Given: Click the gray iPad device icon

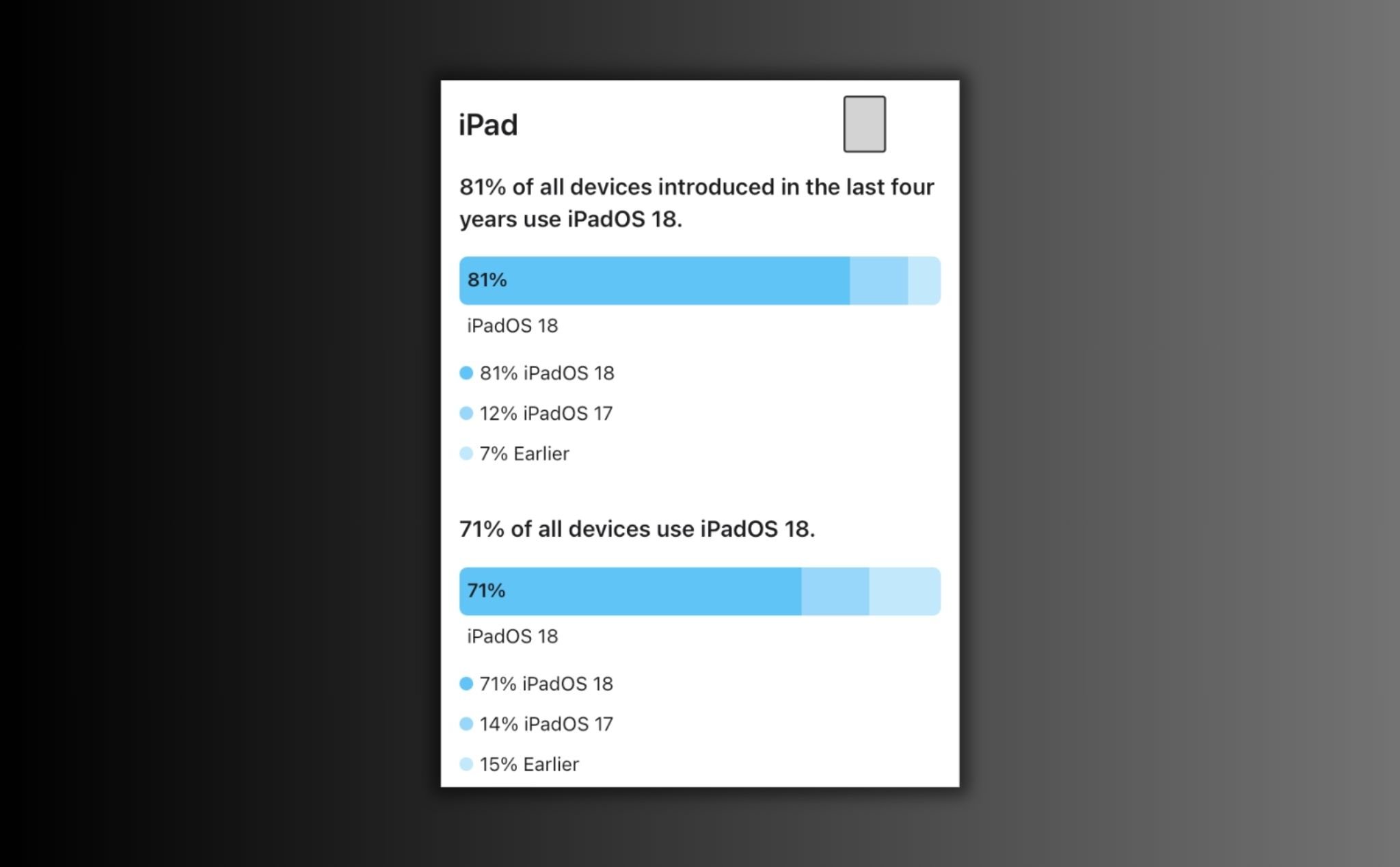Looking at the screenshot, I should [x=864, y=124].
